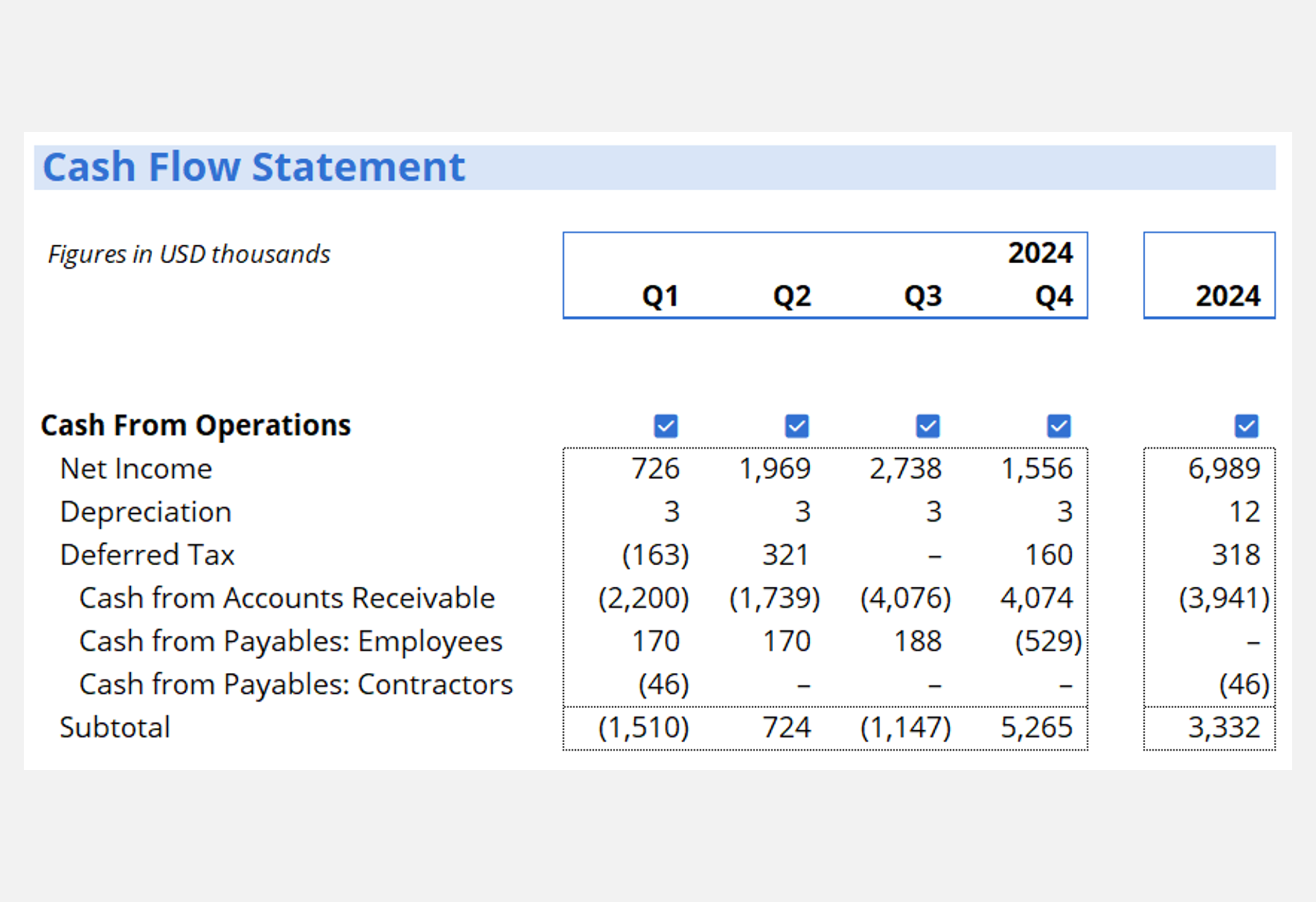Click the annual Subtotal value 3,332

[x=1223, y=727]
